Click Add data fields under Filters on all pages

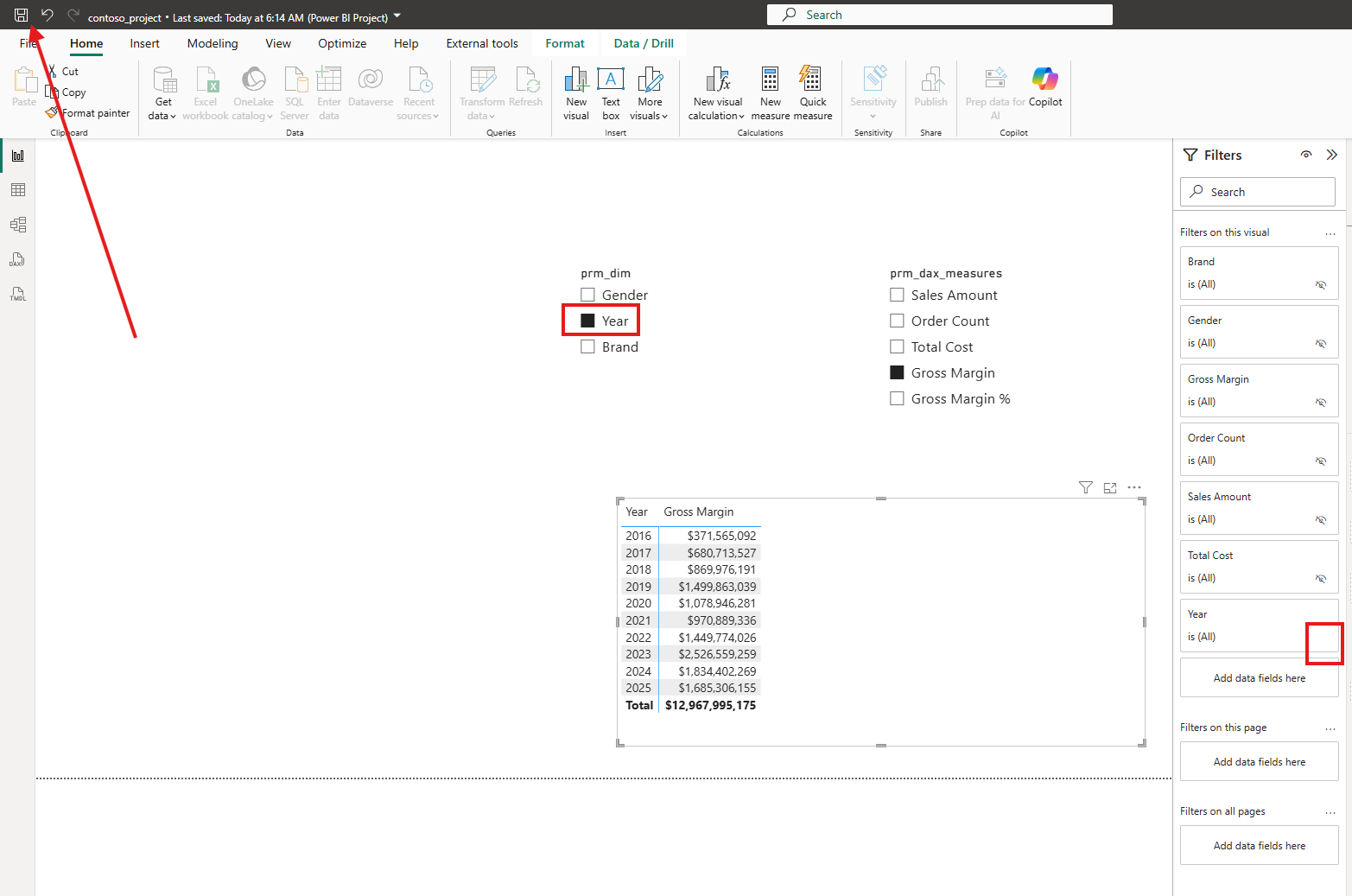click(1260, 846)
